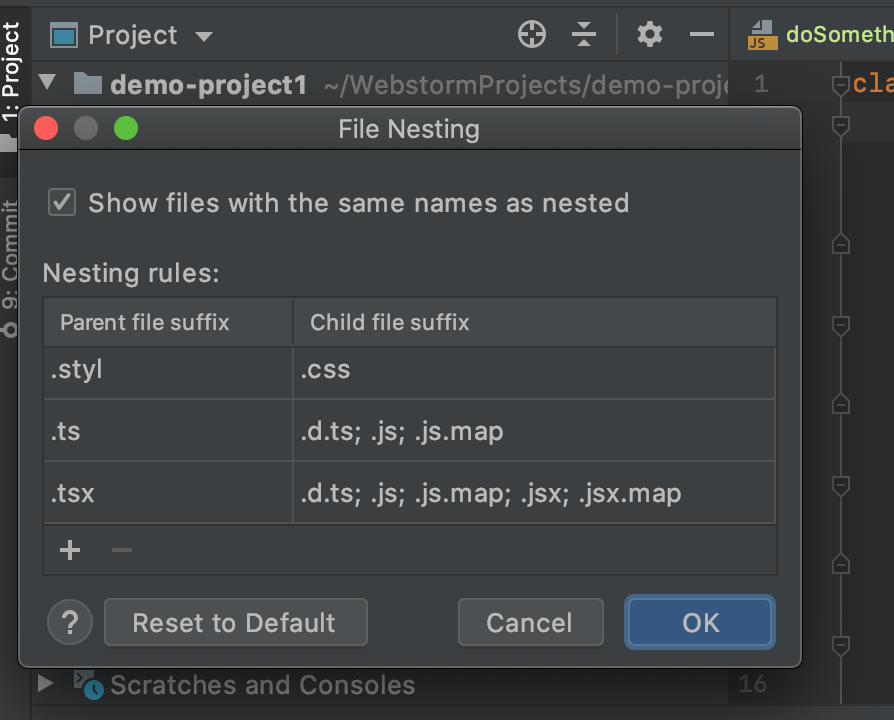The image size is (894, 720).
Task: Click the Collapse All icon in Project toolbar
Action: [x=584, y=35]
